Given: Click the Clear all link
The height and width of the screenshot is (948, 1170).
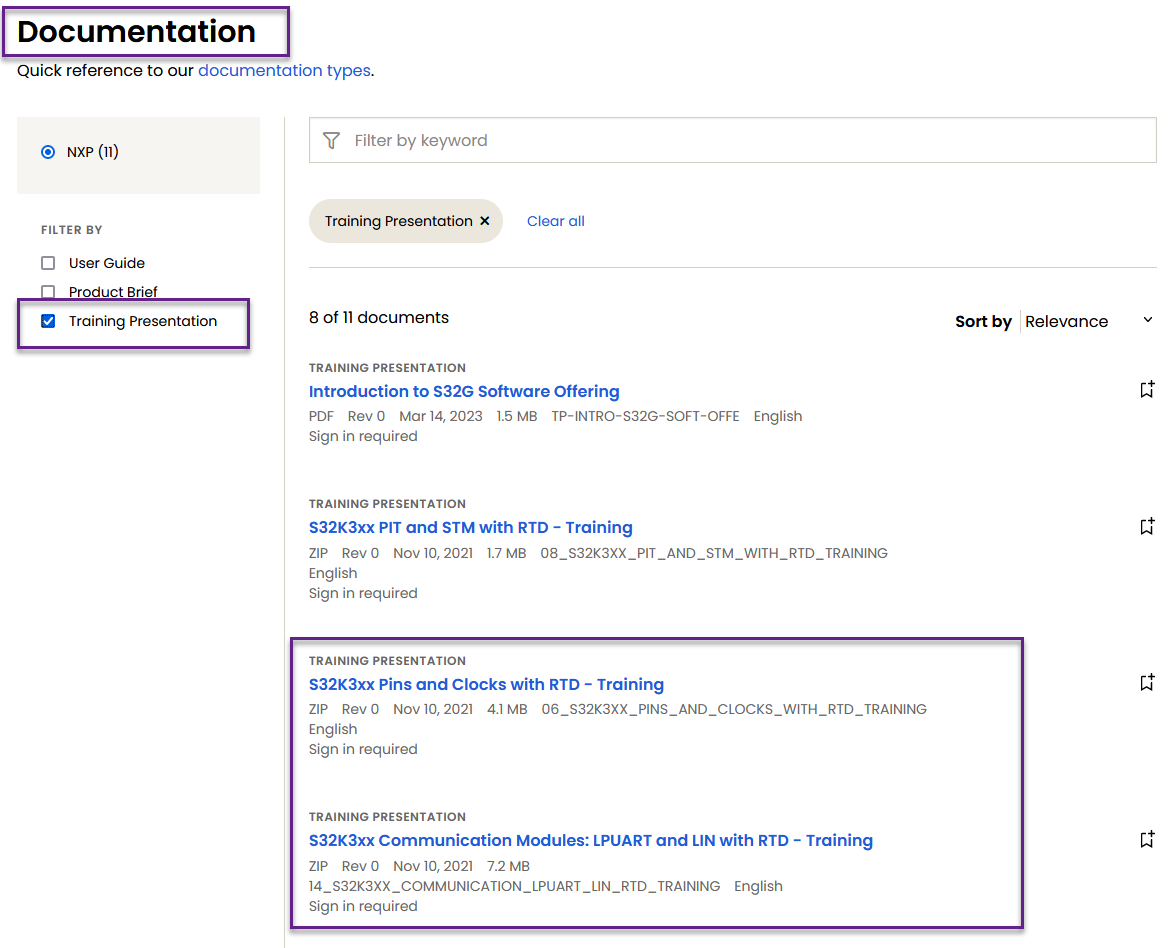Looking at the screenshot, I should [555, 221].
